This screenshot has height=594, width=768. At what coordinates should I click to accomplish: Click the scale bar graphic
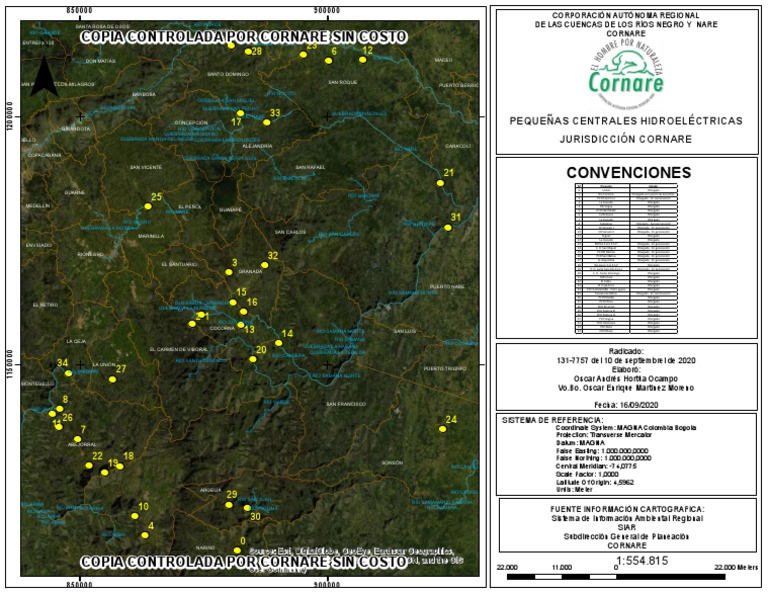point(616,577)
